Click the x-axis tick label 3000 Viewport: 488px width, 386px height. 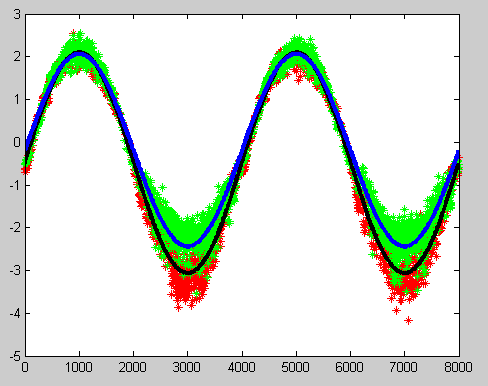pos(187,367)
